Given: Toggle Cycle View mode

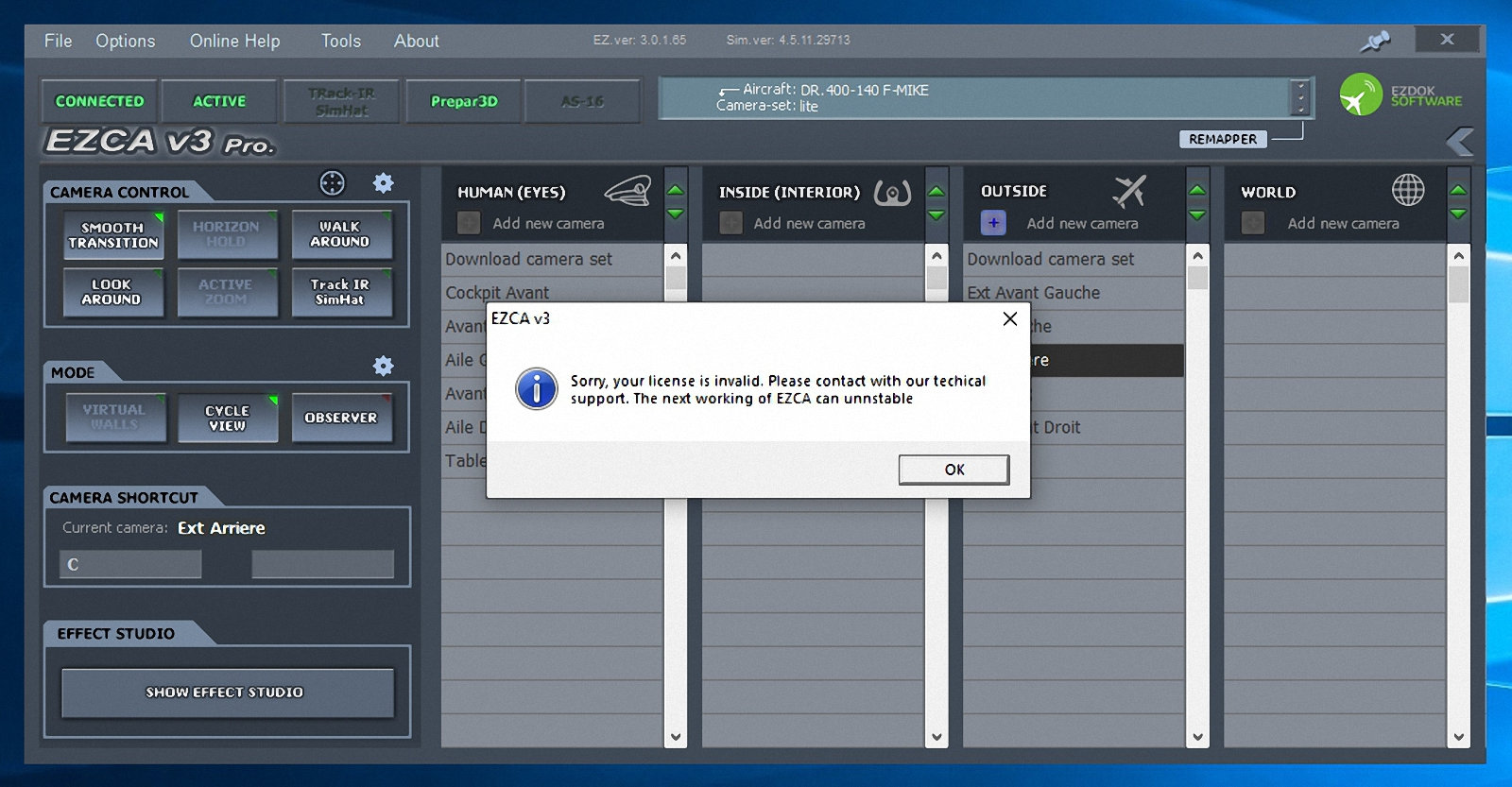Looking at the screenshot, I should click(228, 418).
